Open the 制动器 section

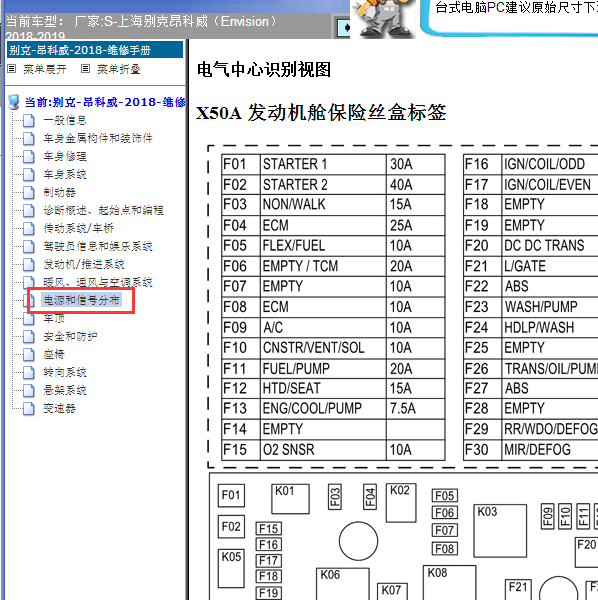pos(59,192)
